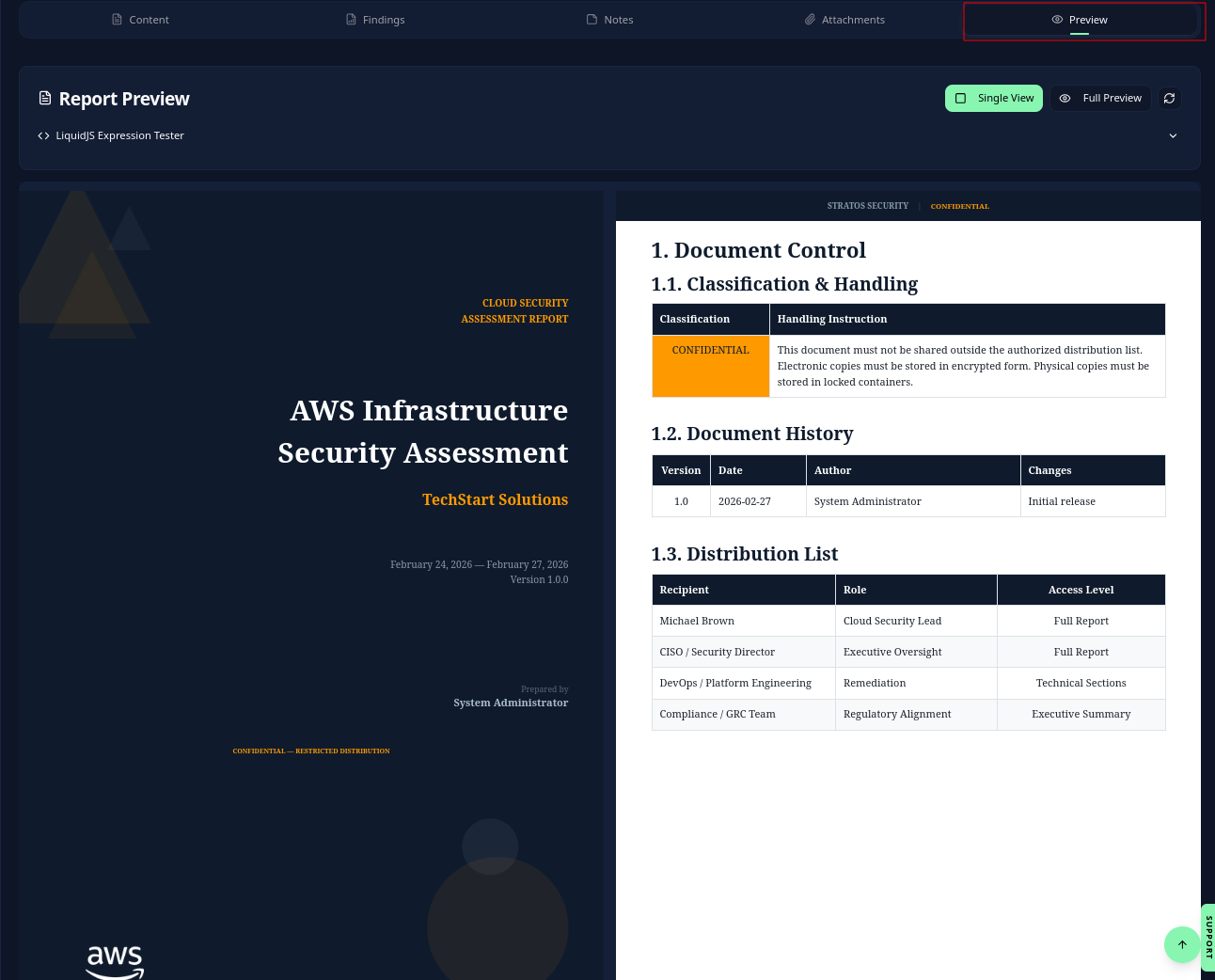
Task: Click the Report Preview document icon
Action: pyautogui.click(x=44, y=99)
